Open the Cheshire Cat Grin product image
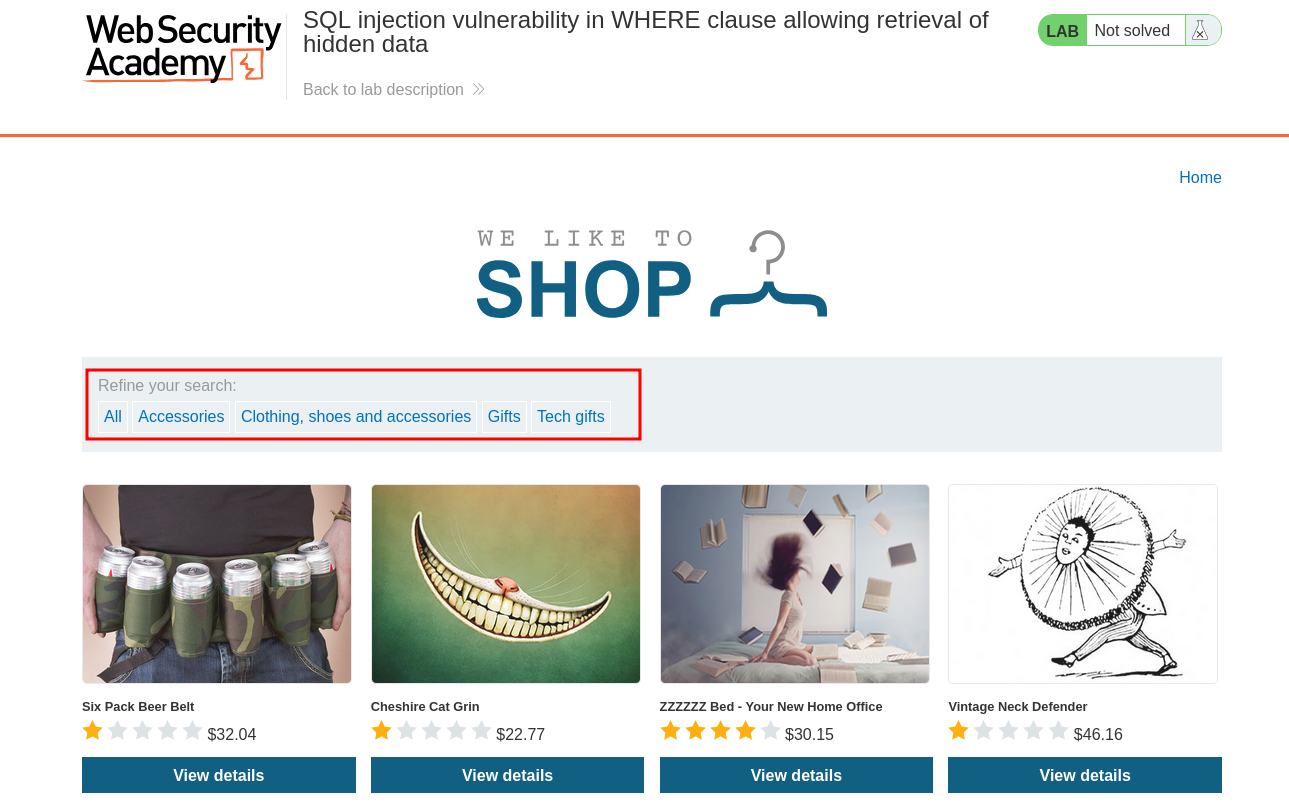 pos(506,584)
